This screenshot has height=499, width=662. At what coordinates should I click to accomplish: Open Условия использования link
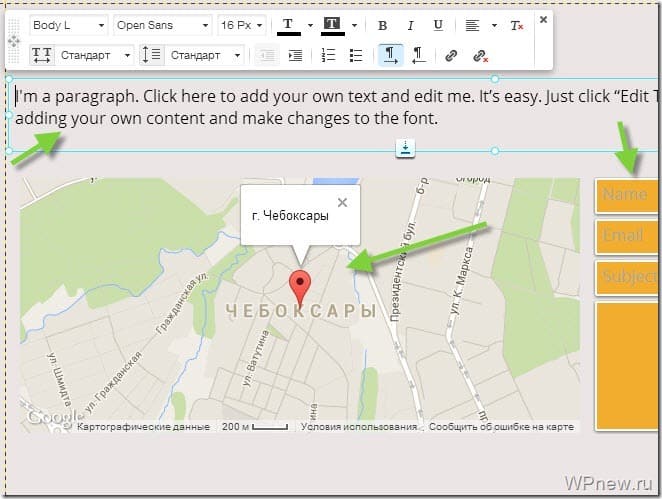click(x=358, y=427)
